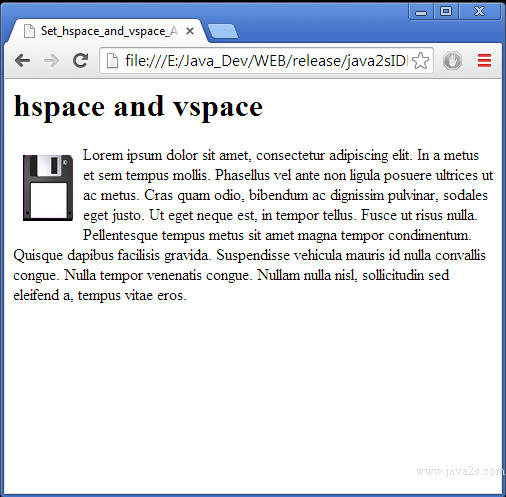Image resolution: width=506 pixels, height=497 pixels.
Task: Click the forward navigation arrow
Action: (x=52, y=61)
